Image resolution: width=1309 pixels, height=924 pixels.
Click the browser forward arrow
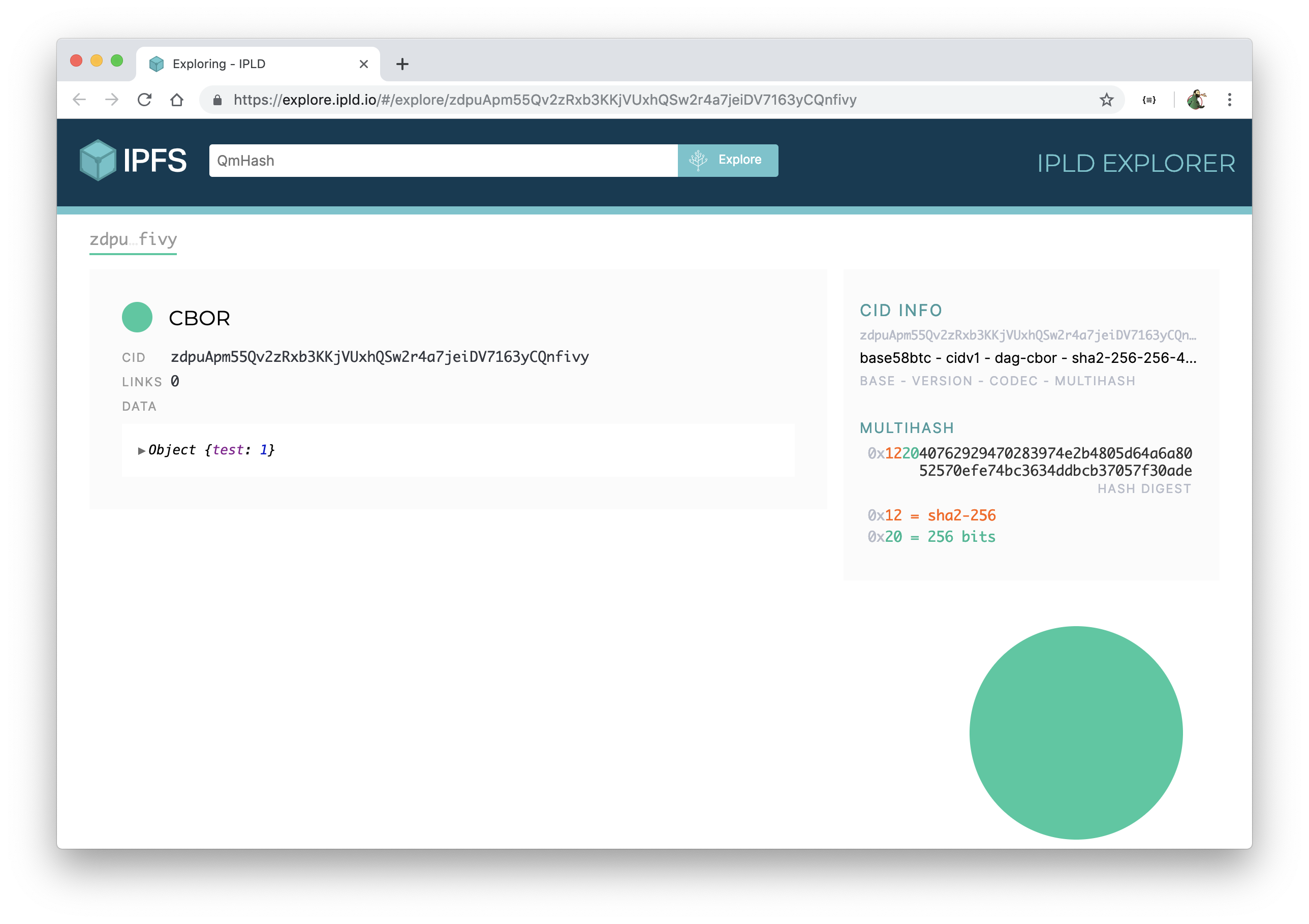[x=112, y=100]
